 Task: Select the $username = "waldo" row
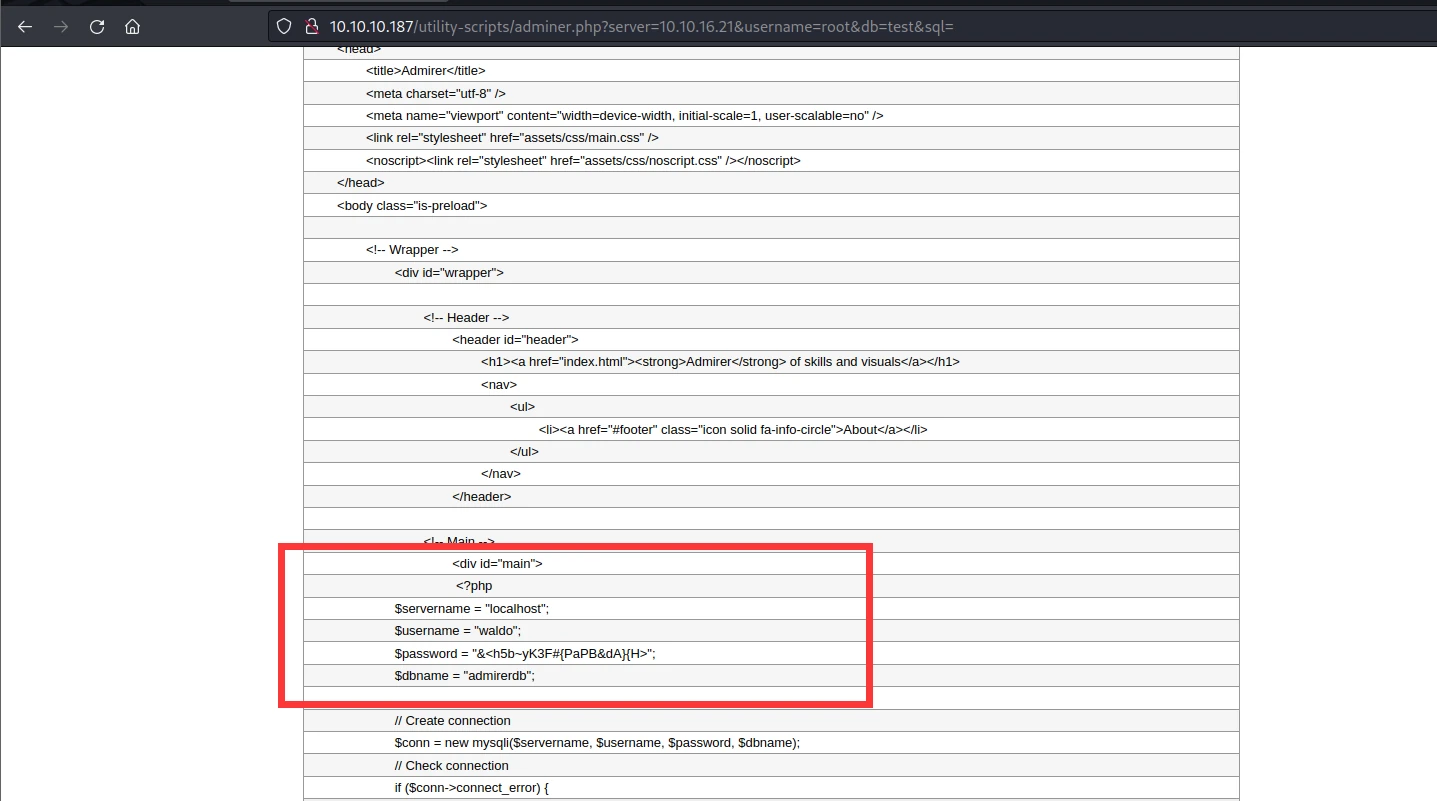(x=771, y=630)
